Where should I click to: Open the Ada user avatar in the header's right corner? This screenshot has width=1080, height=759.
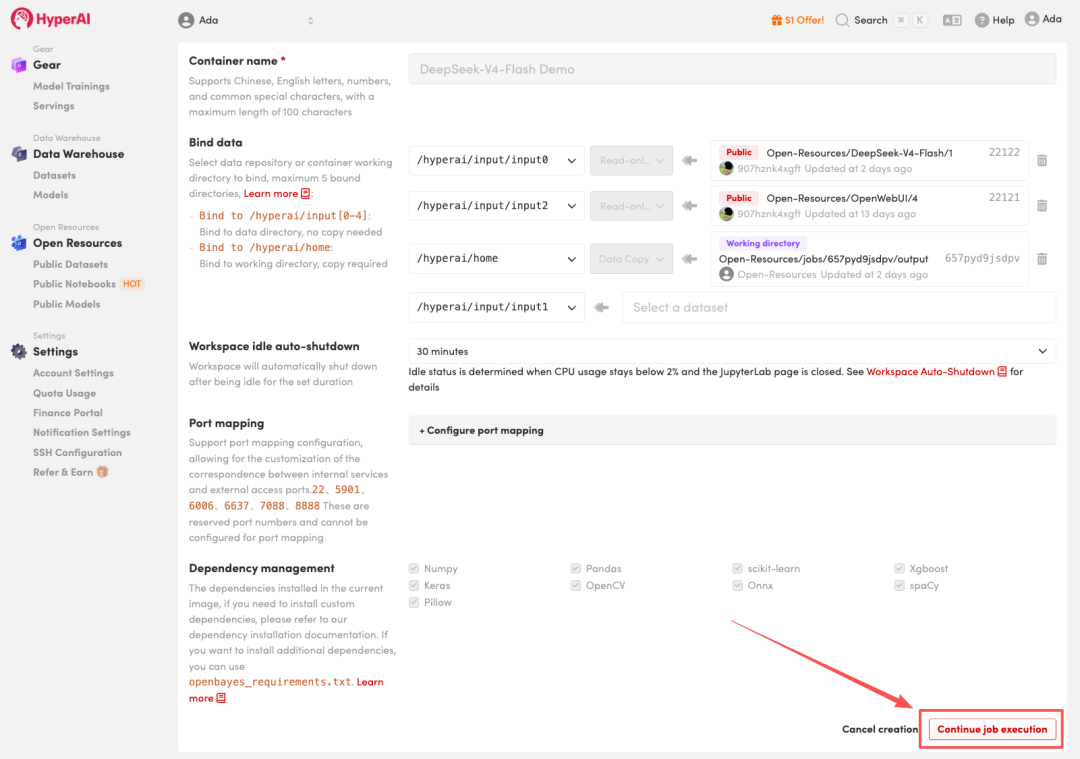(1031, 19)
